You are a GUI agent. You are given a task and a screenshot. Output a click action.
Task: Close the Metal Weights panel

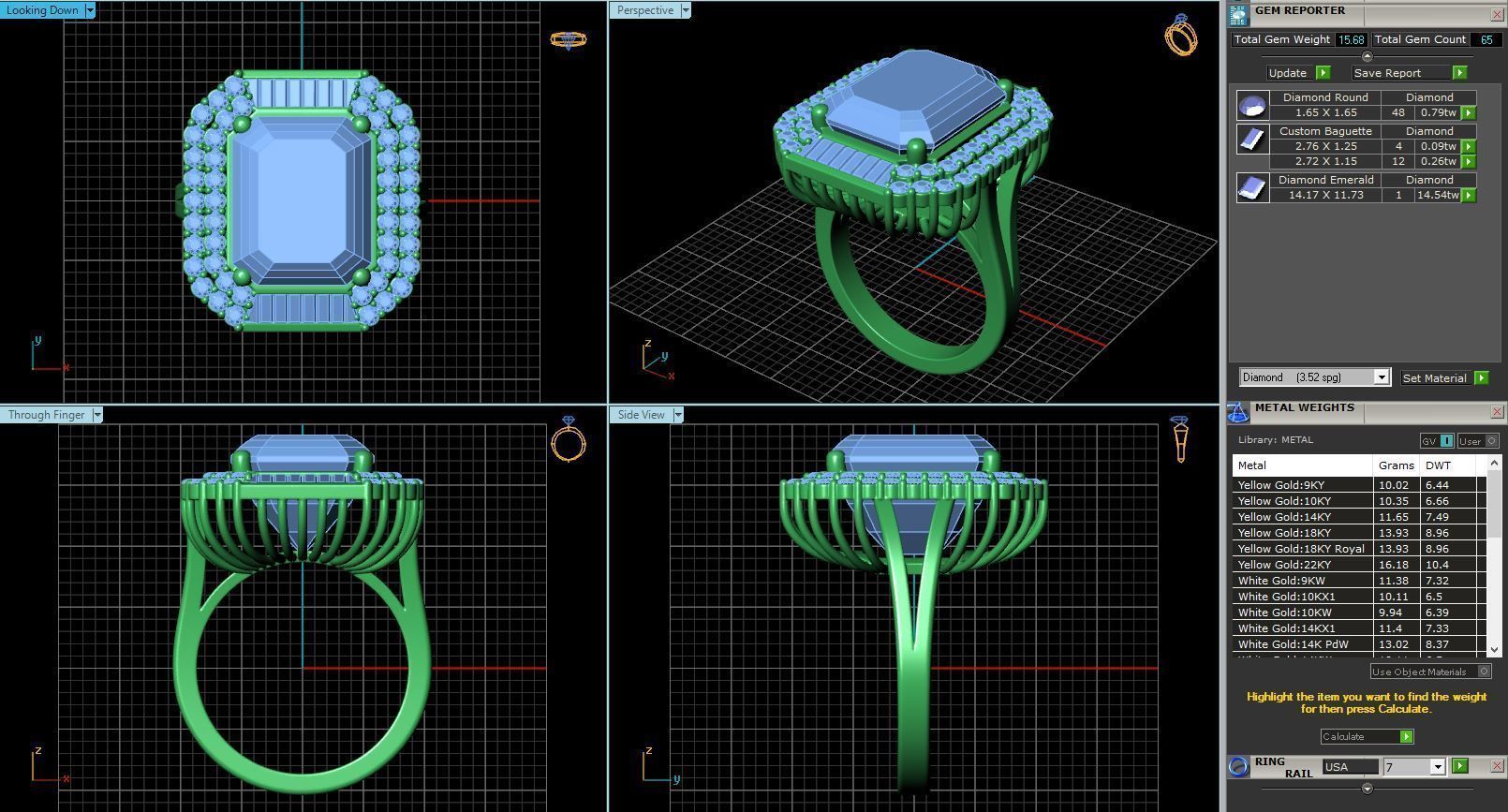click(x=1497, y=412)
